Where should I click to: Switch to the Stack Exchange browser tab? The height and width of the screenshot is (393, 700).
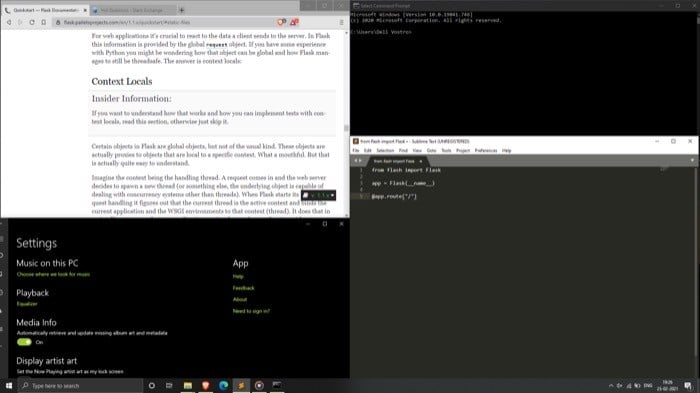(132, 10)
